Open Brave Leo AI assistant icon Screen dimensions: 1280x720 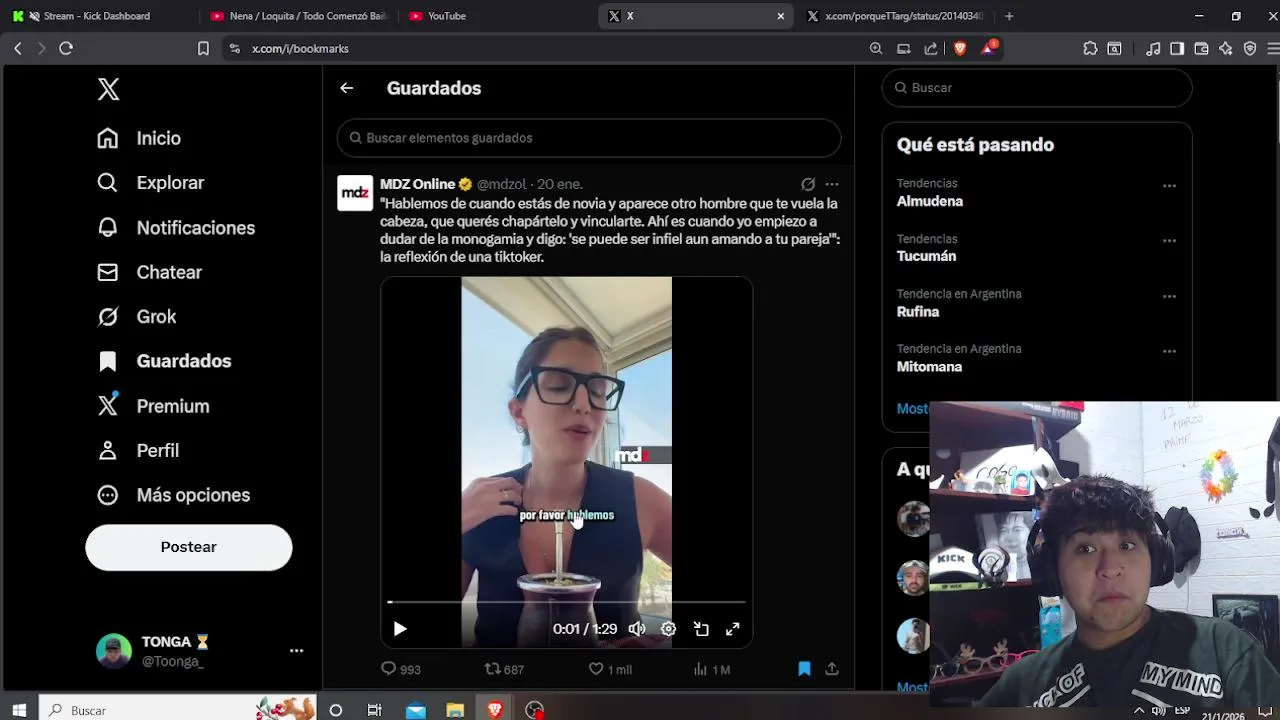pos(1226,48)
